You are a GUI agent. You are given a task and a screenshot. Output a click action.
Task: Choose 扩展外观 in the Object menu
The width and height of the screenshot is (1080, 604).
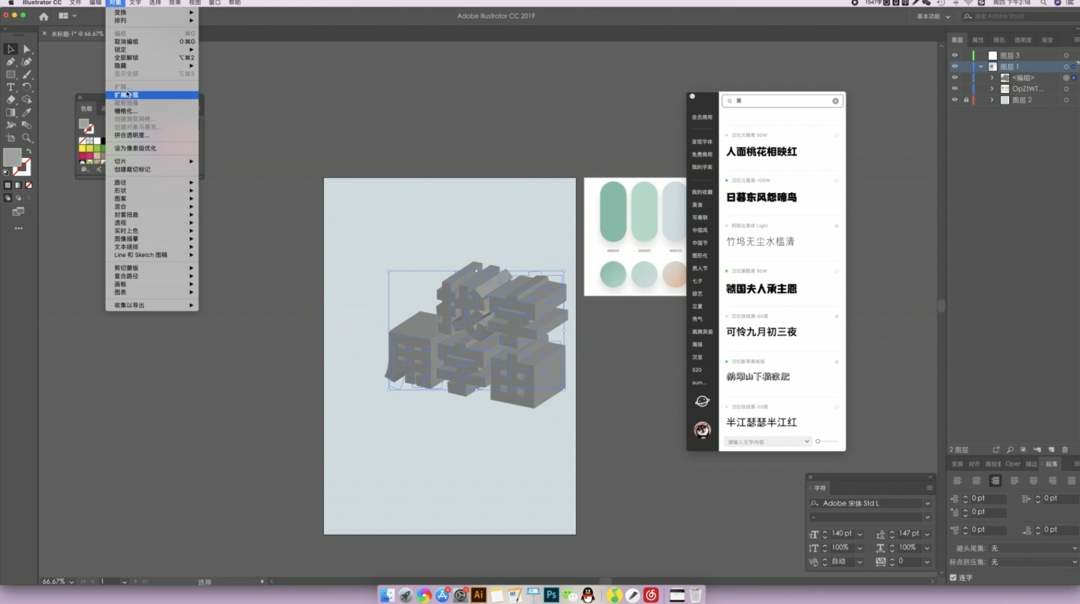coord(127,95)
